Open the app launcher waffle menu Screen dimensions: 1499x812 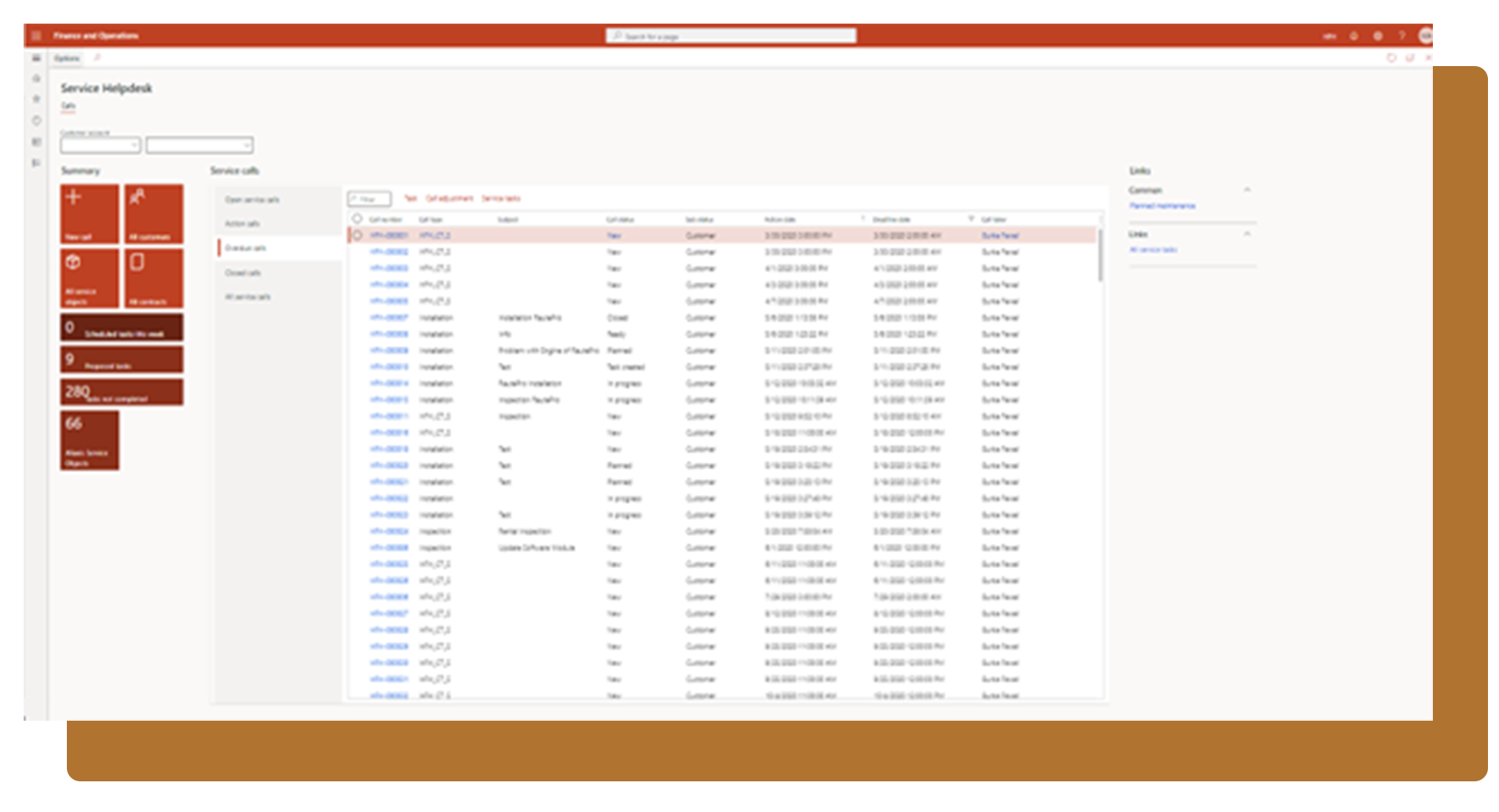36,35
